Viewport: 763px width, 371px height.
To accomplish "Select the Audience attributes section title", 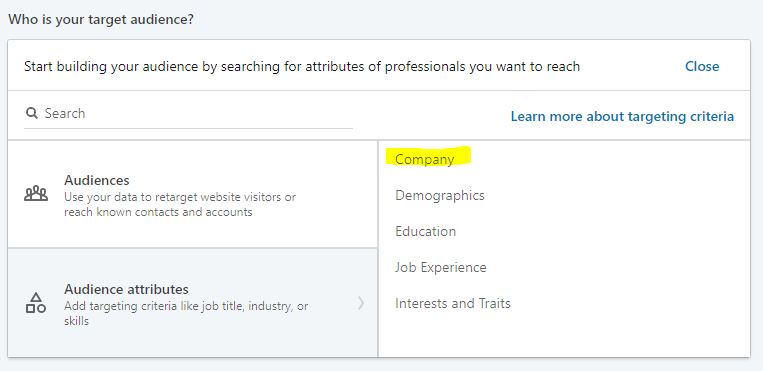I will click(126, 289).
